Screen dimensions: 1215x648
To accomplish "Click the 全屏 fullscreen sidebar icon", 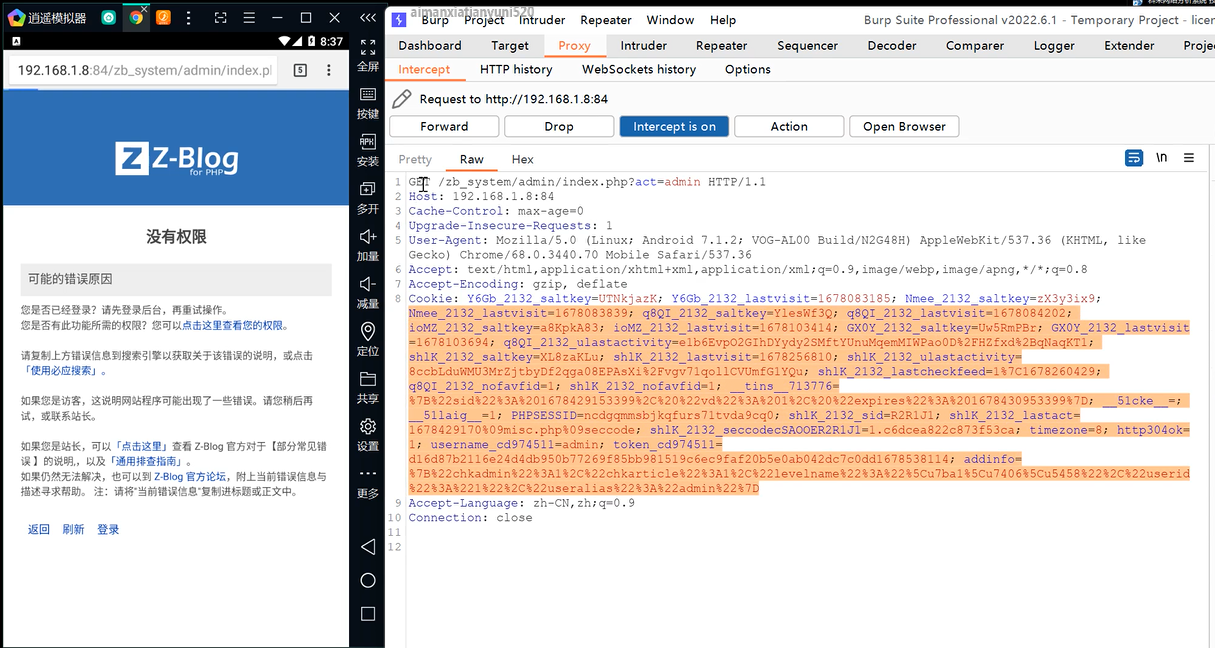I will point(368,55).
